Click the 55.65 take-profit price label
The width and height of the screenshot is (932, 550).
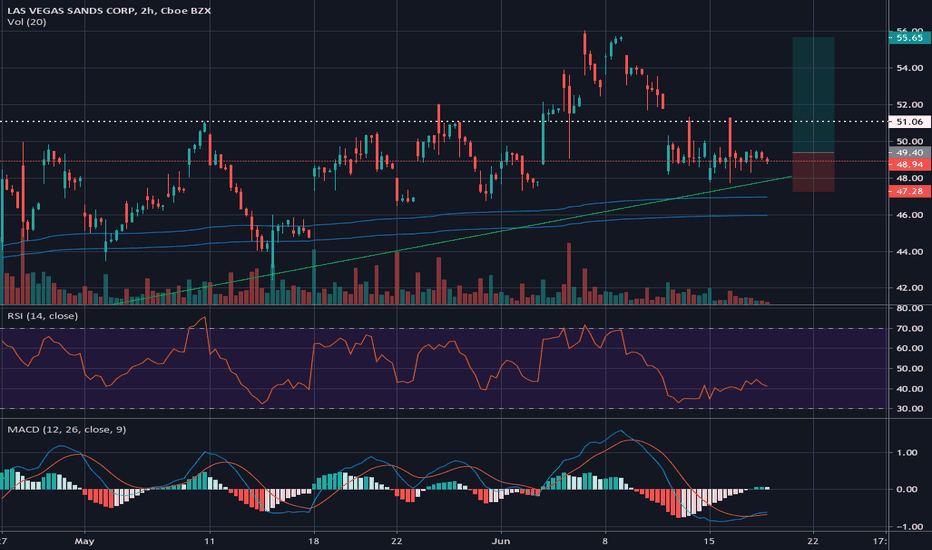tap(909, 38)
